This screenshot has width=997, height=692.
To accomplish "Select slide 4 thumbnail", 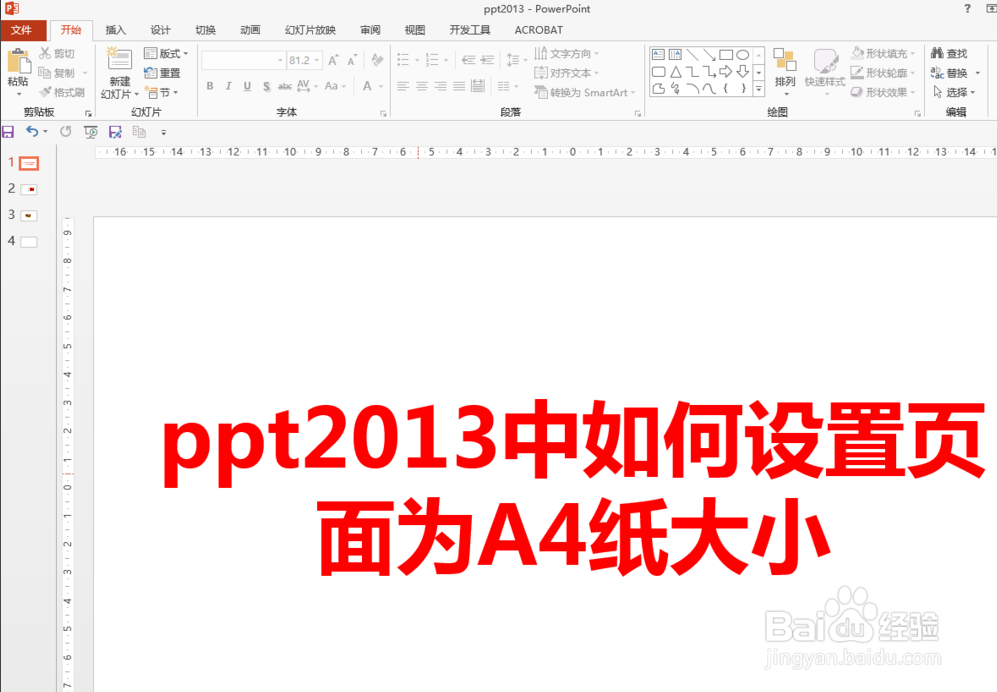I will coord(29,242).
